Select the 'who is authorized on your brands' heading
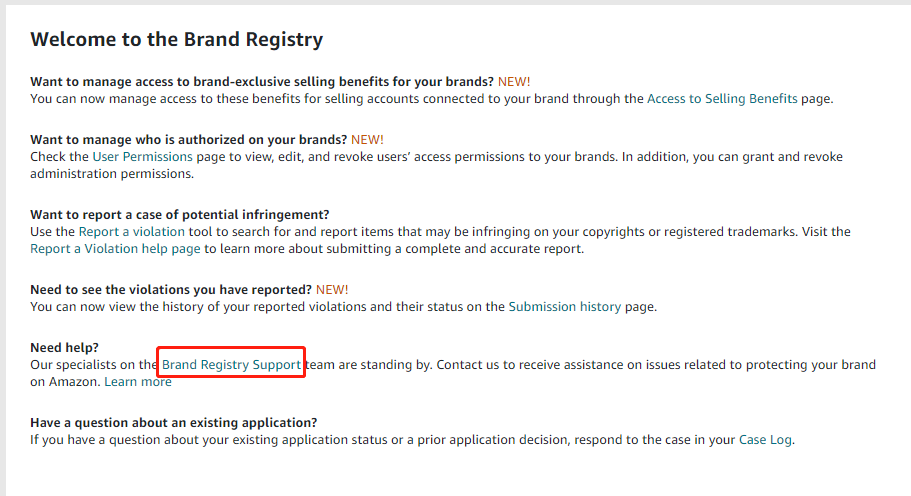Viewport: 911px width, 496px height. point(188,140)
